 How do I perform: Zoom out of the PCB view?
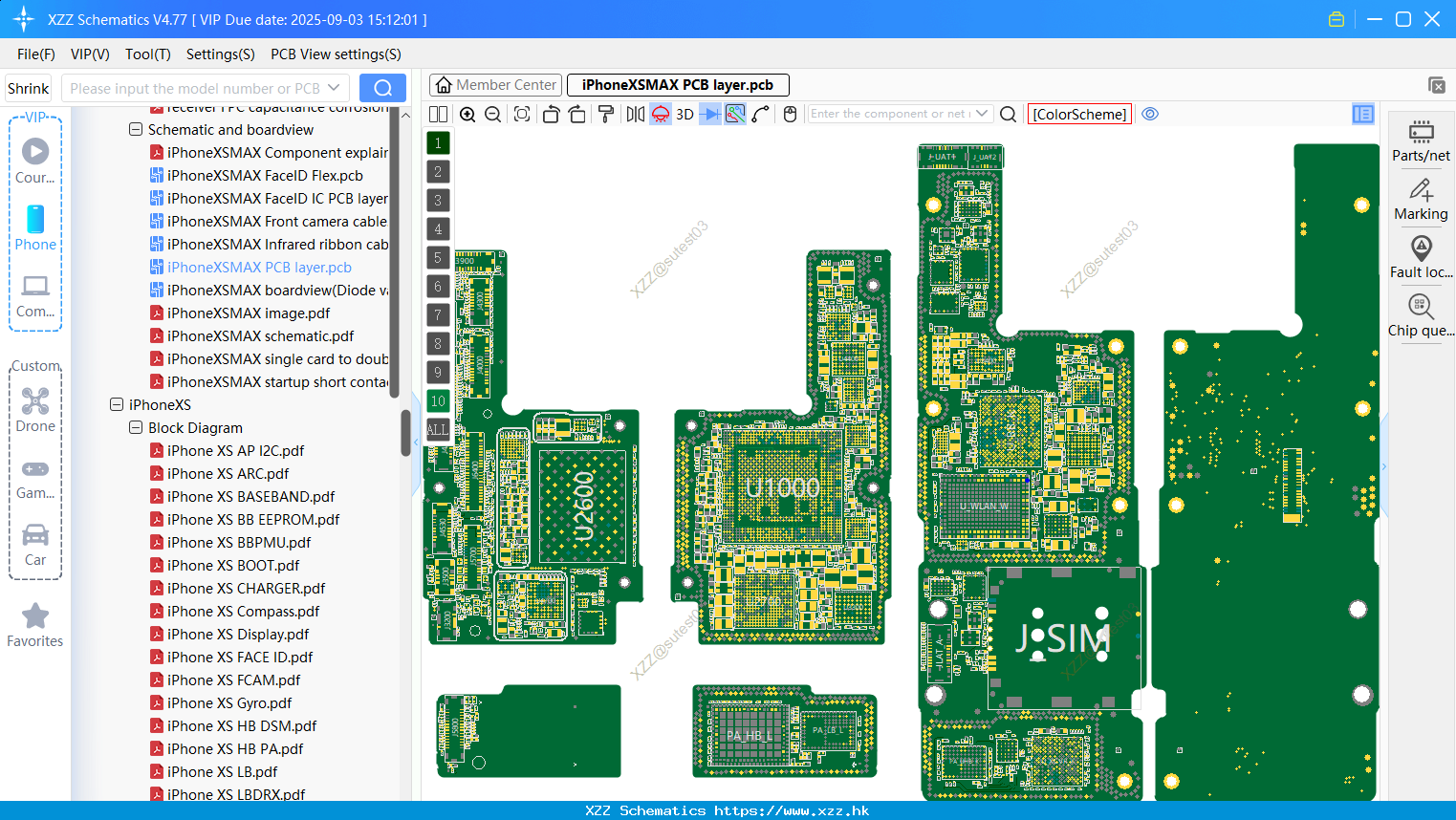[x=493, y=115]
